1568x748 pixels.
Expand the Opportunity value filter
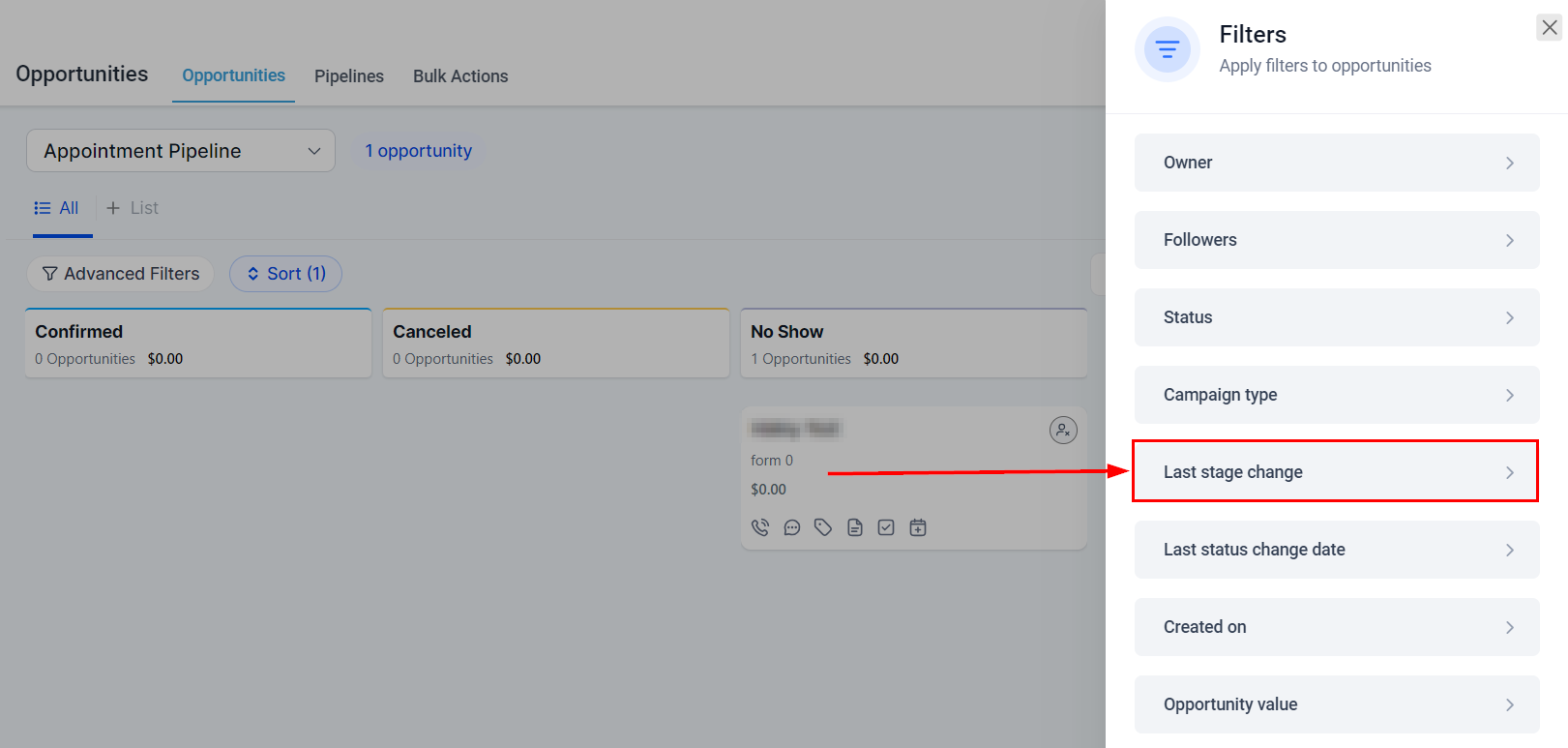[x=1336, y=704]
